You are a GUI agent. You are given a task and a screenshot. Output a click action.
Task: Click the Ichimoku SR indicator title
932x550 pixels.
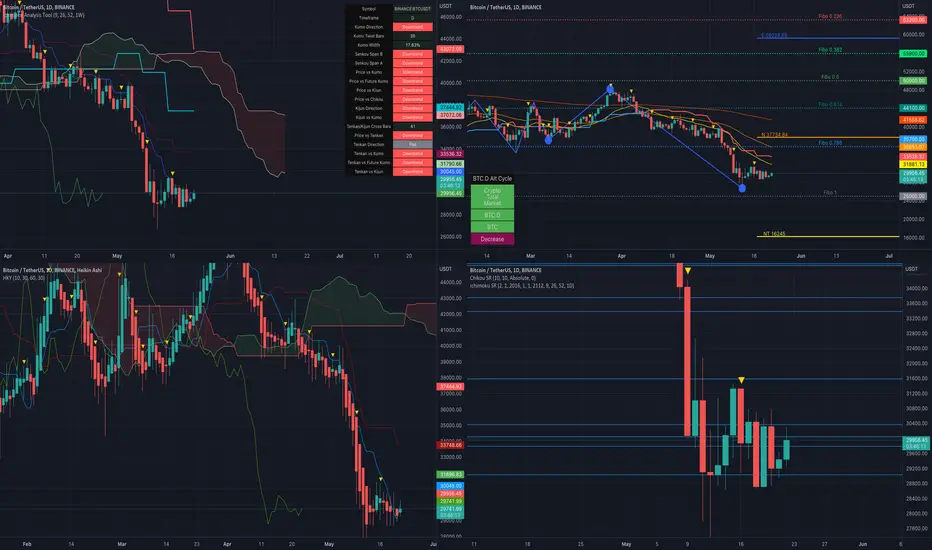coord(522,285)
